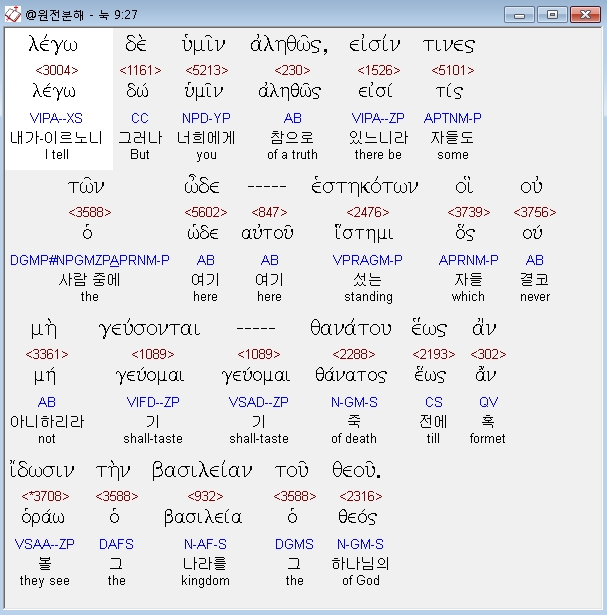Viewport: 607px width, 615px height.
Task: Click Strong's number <5602>
Action: pos(206,212)
